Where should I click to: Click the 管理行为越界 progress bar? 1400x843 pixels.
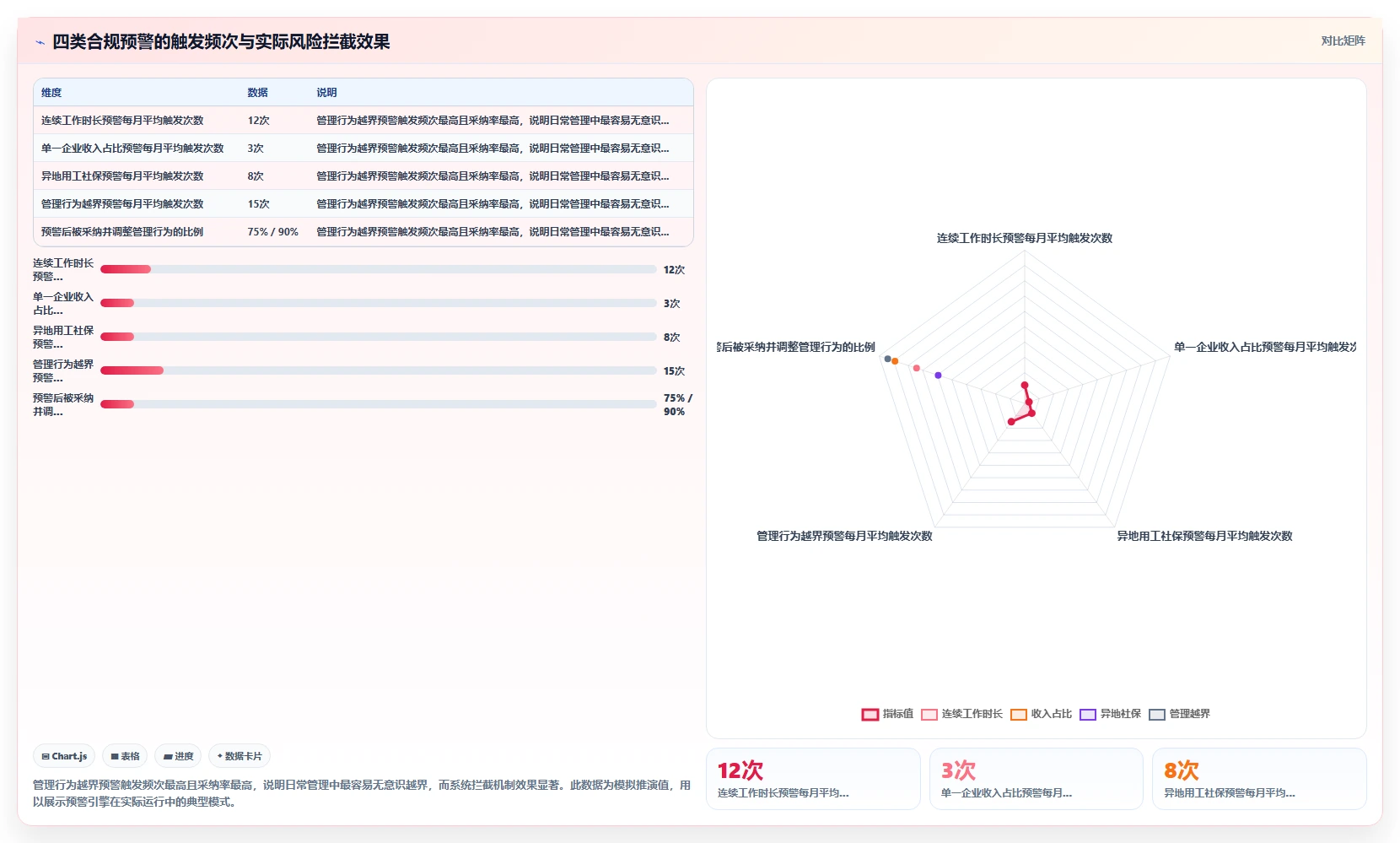tap(378, 370)
